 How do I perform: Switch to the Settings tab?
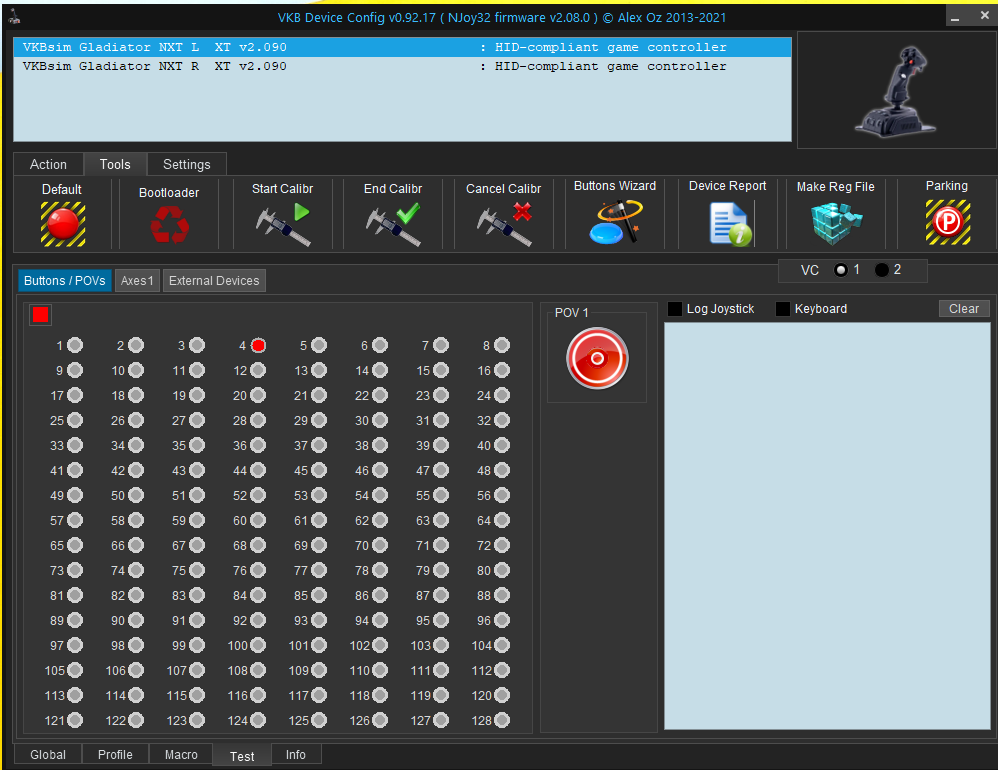click(x=186, y=164)
